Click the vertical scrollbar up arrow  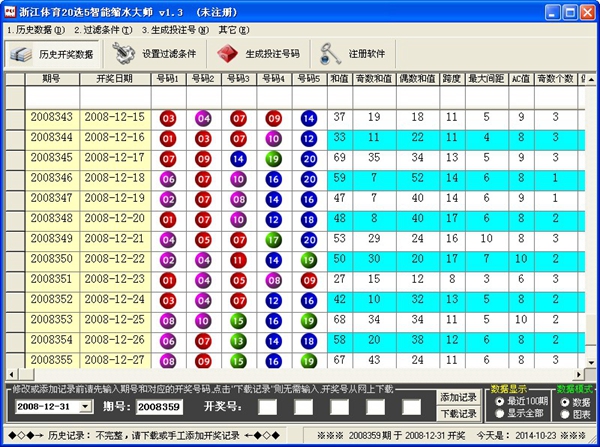tap(591, 80)
